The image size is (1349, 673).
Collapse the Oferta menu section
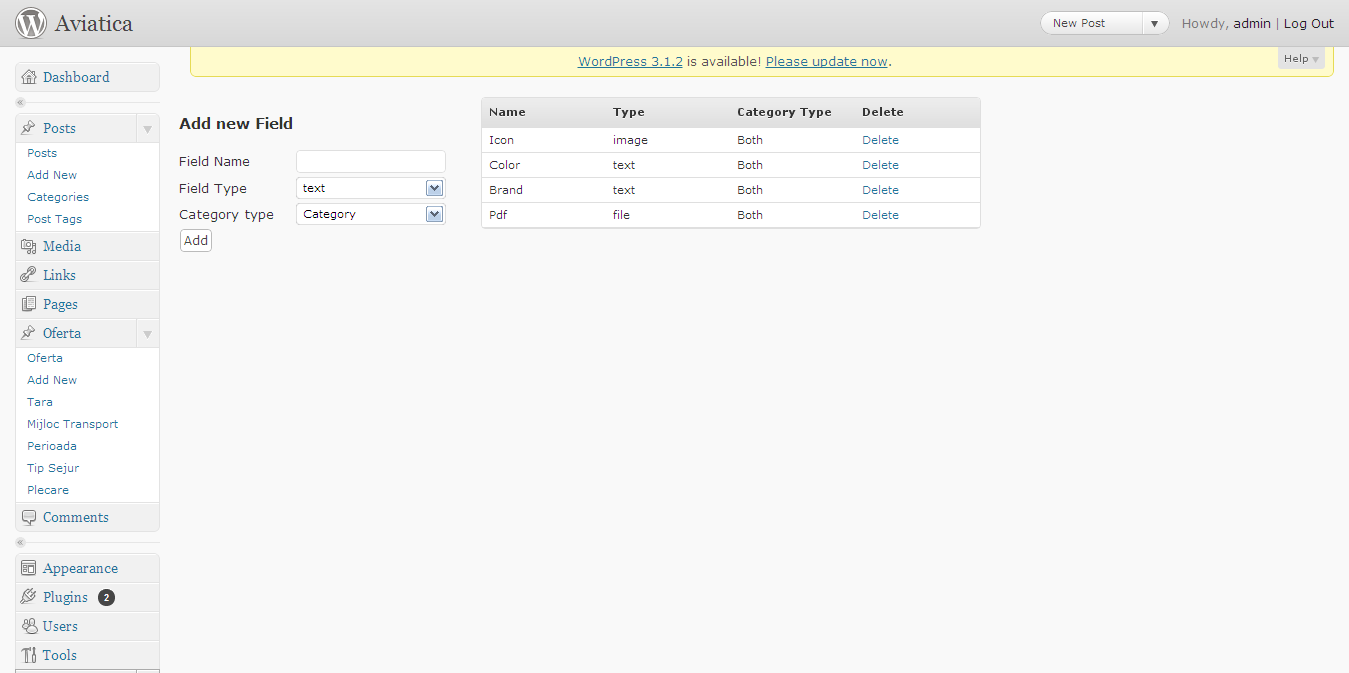pyautogui.click(x=147, y=334)
